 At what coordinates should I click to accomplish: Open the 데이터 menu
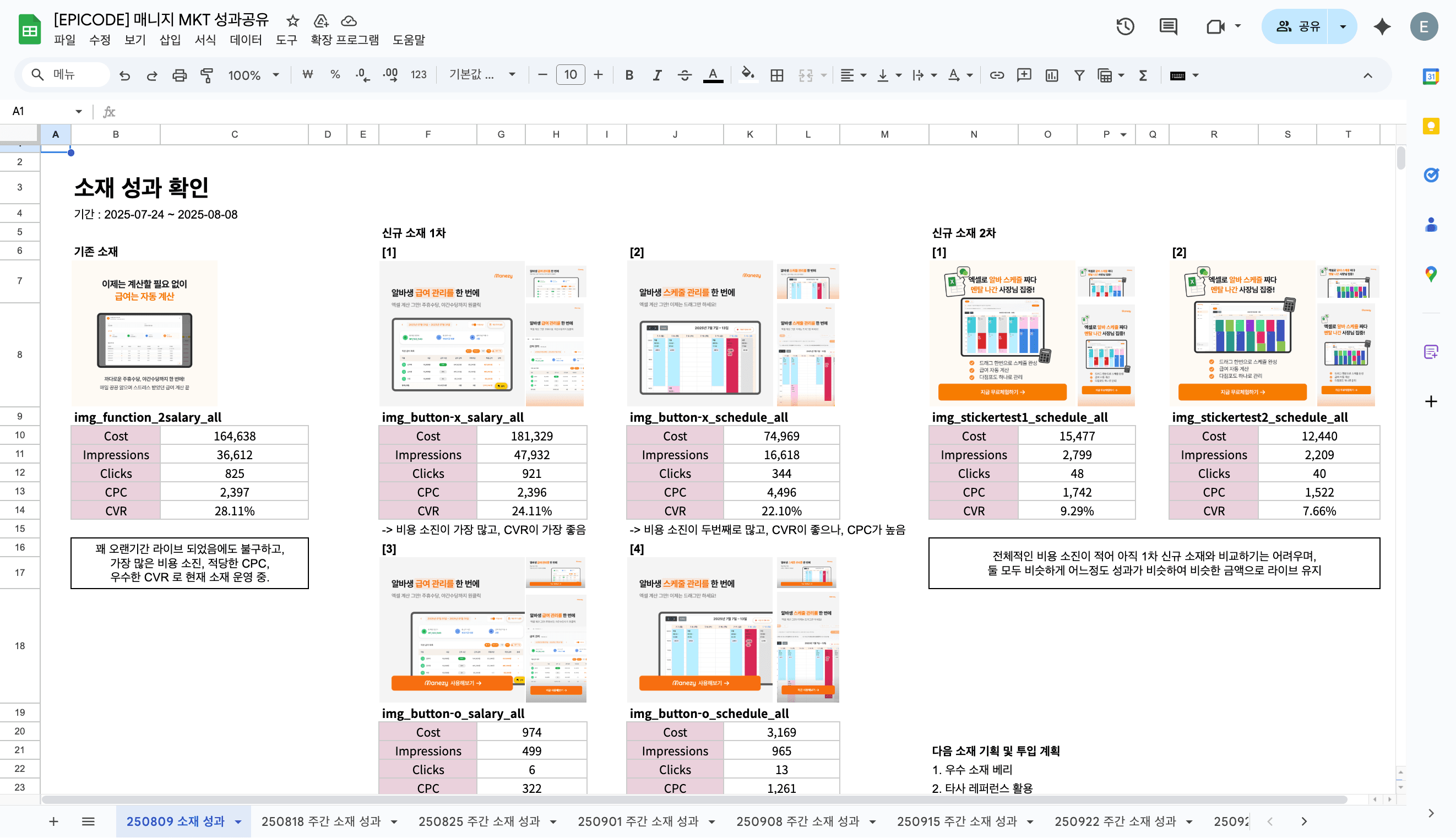click(x=245, y=40)
